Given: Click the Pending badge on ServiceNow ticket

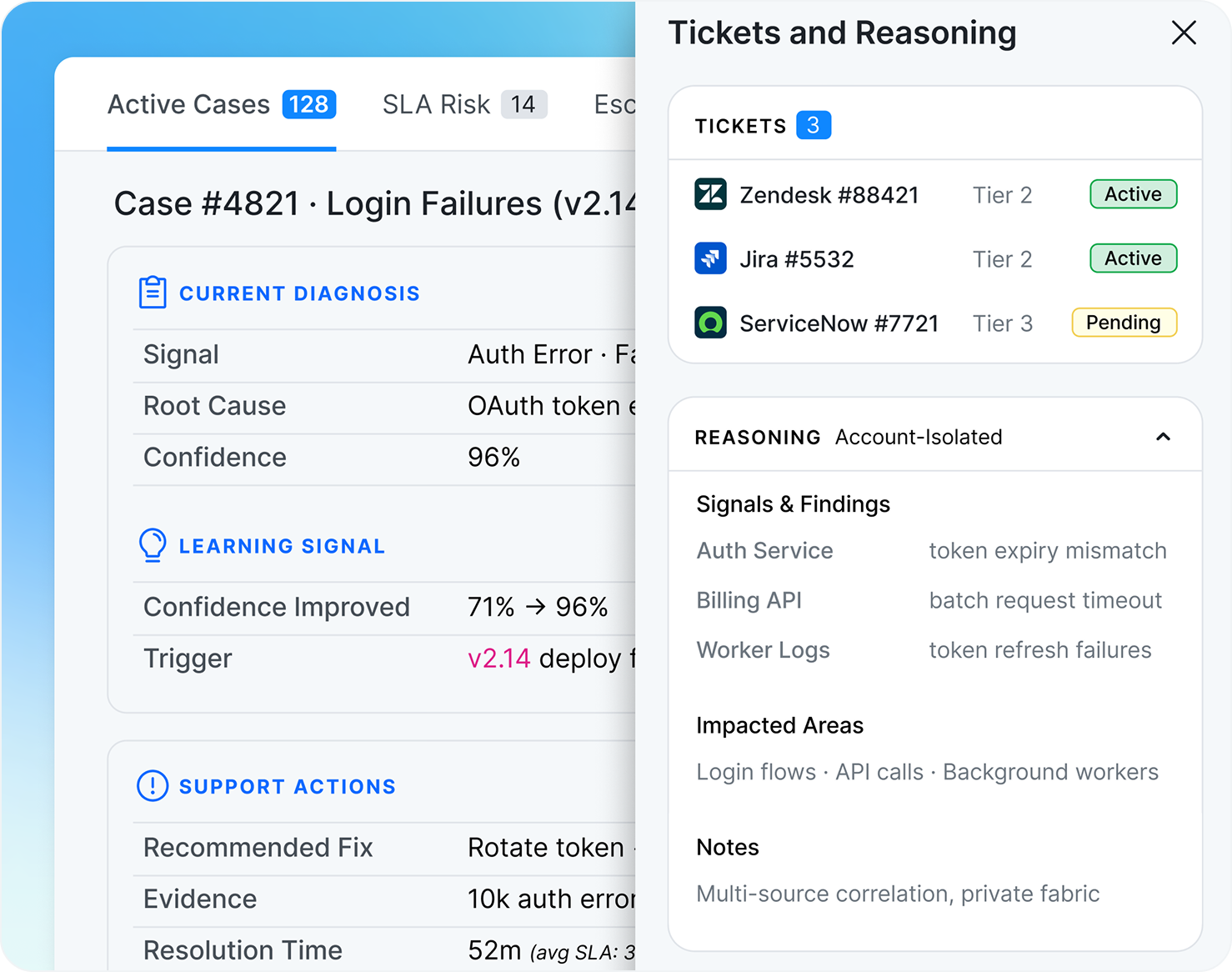Looking at the screenshot, I should [x=1123, y=323].
